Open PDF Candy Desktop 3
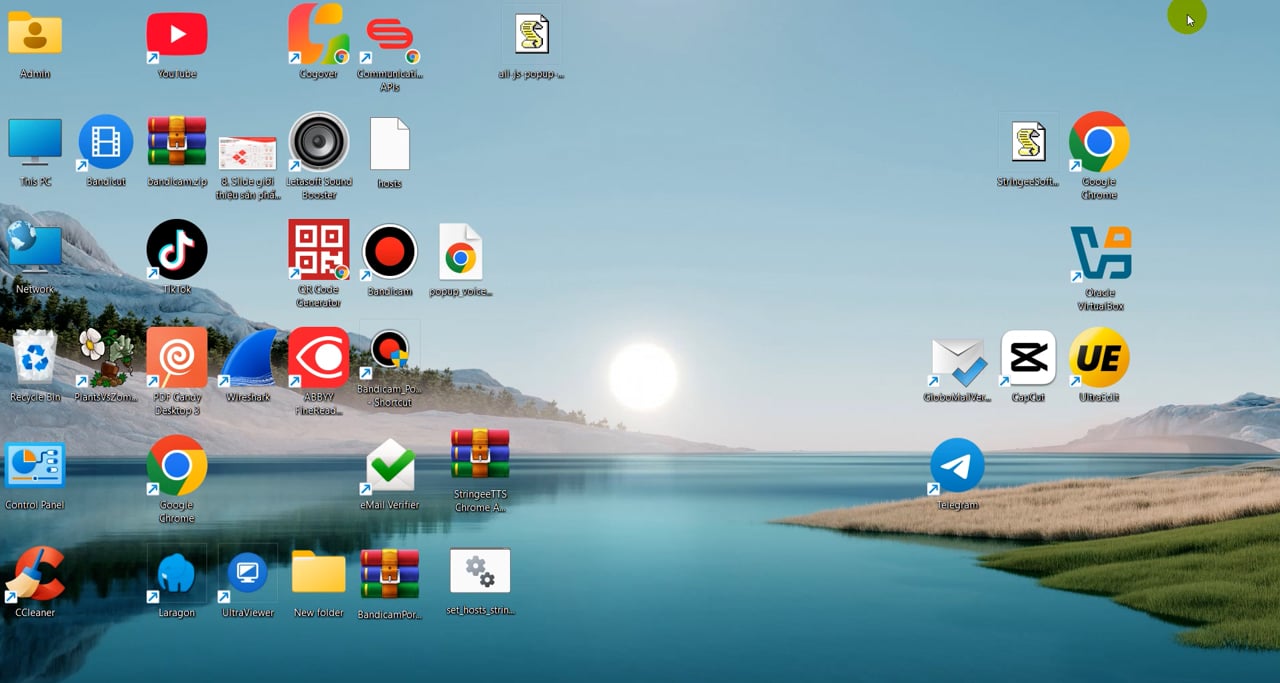The width and height of the screenshot is (1280, 683). tap(177, 358)
